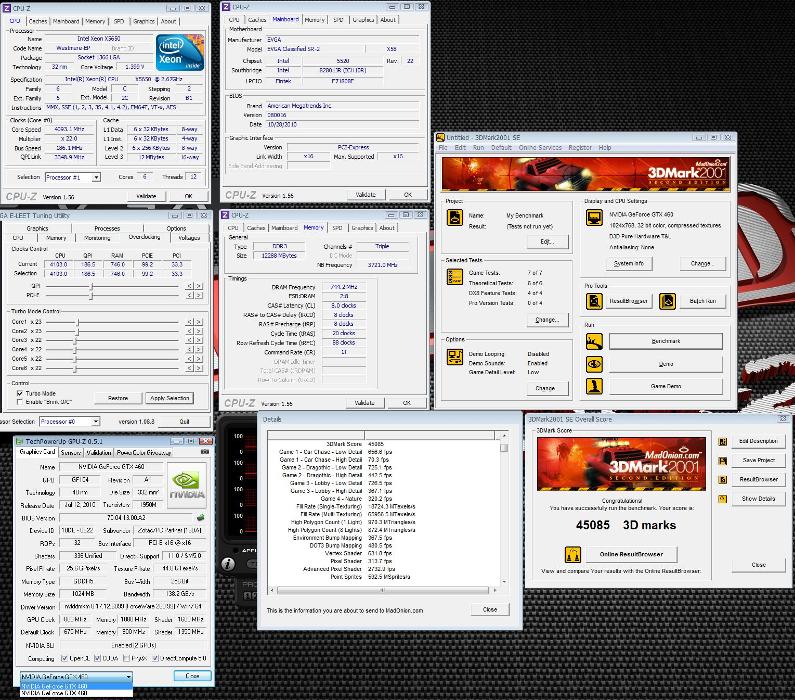The image size is (795, 700).
Task: Click the Benchmark run icon
Action: [594, 341]
